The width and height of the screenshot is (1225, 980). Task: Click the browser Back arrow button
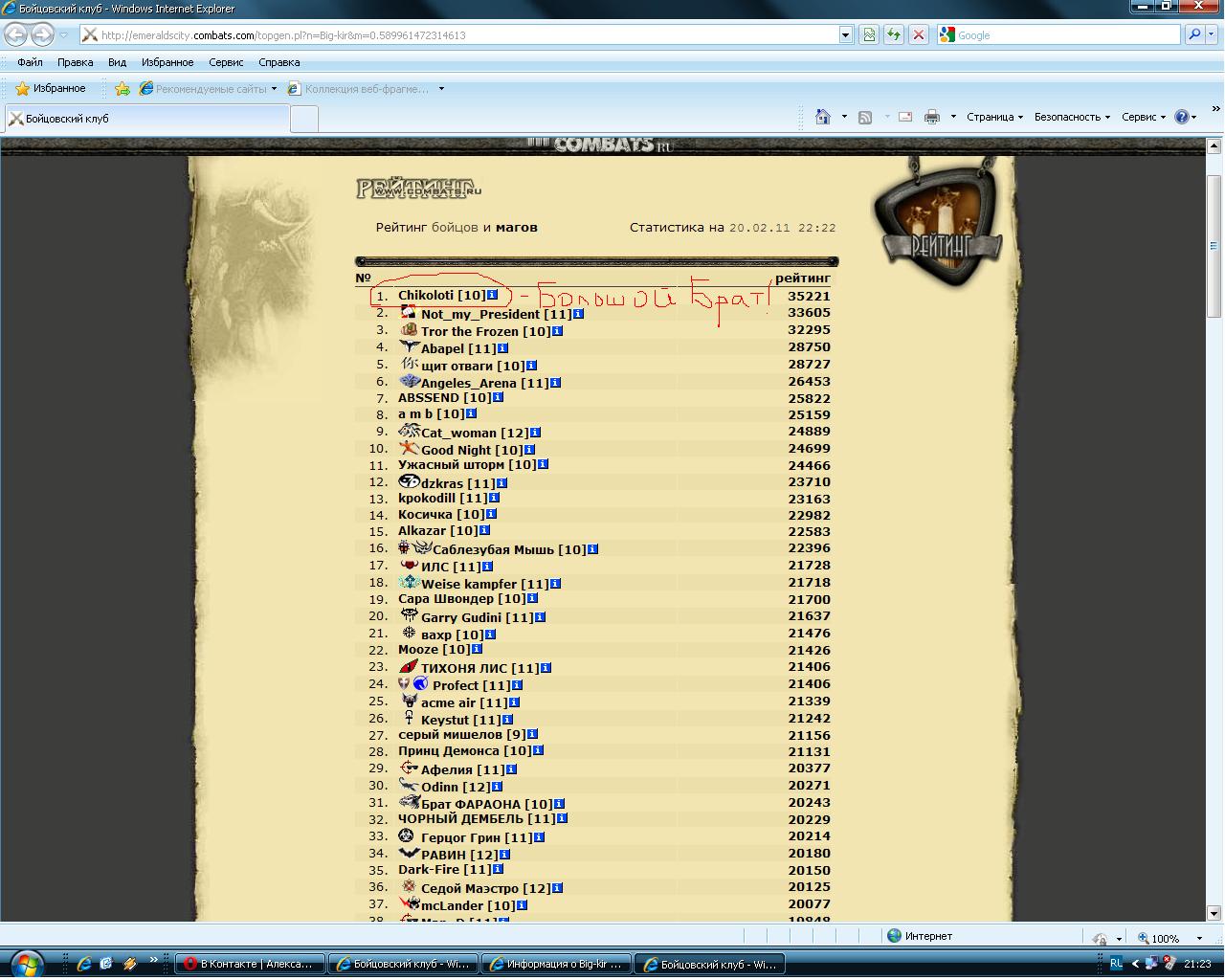[16, 35]
